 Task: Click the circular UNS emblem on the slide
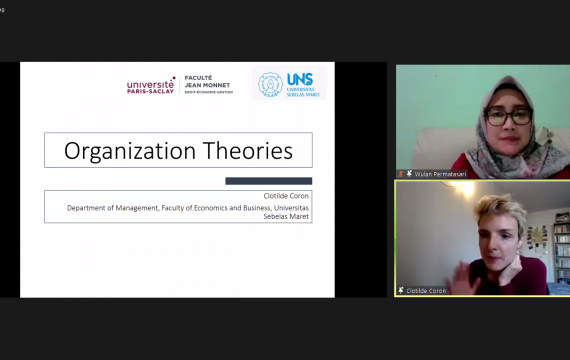[x=270, y=84]
